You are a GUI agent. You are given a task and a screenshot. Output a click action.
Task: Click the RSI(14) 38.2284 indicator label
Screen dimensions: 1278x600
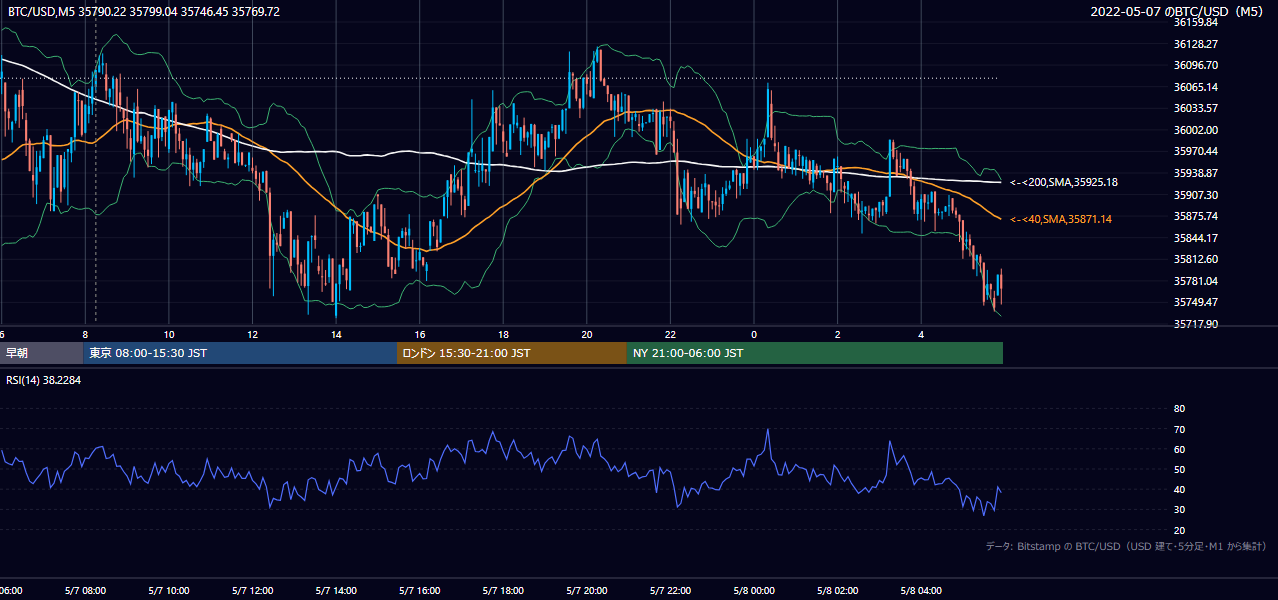(x=44, y=379)
